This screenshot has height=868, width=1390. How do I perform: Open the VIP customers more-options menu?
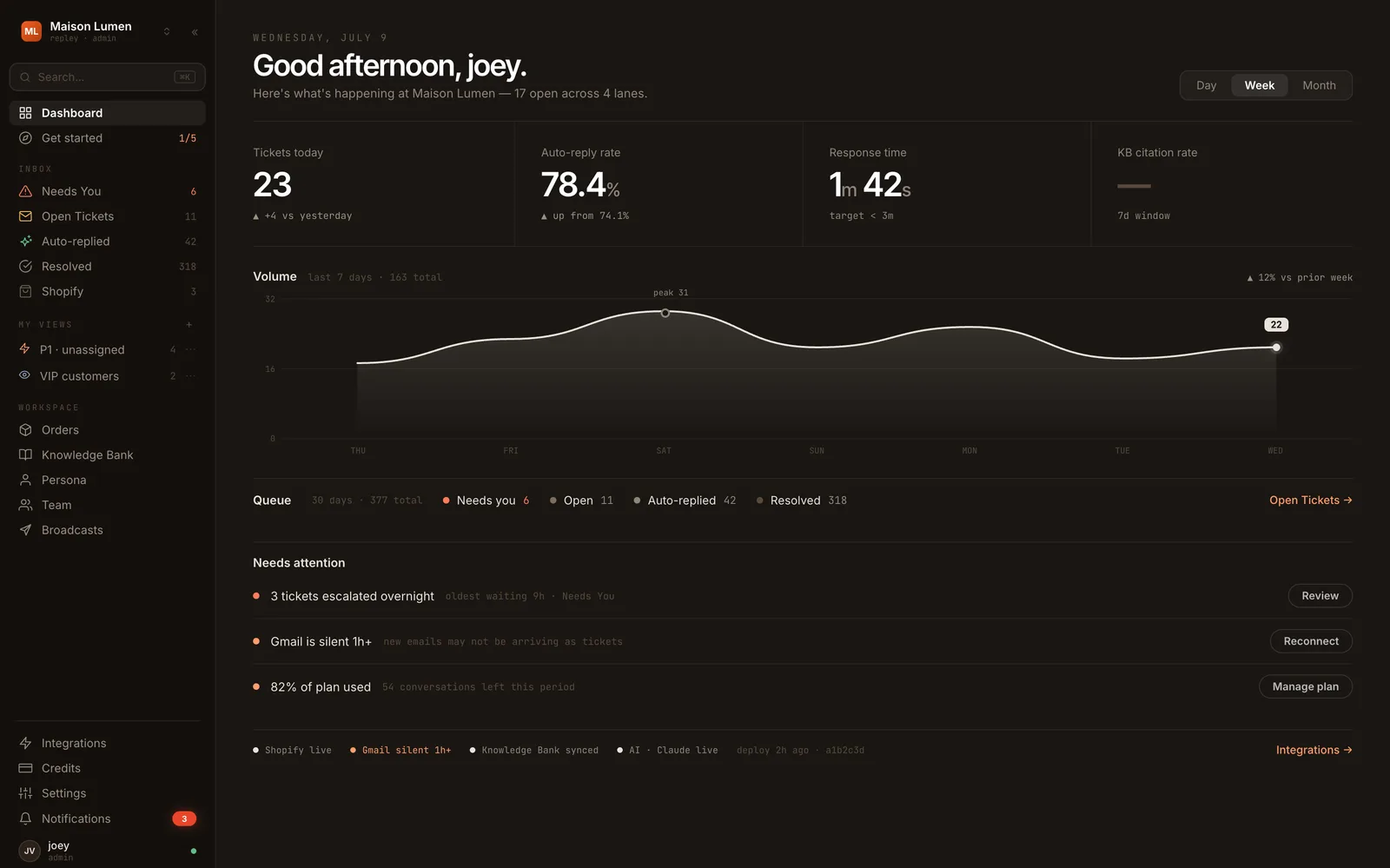click(190, 375)
